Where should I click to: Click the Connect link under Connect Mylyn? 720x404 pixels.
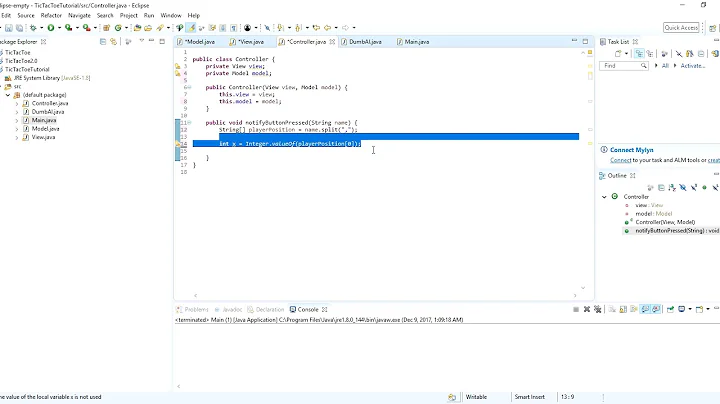click(620, 160)
